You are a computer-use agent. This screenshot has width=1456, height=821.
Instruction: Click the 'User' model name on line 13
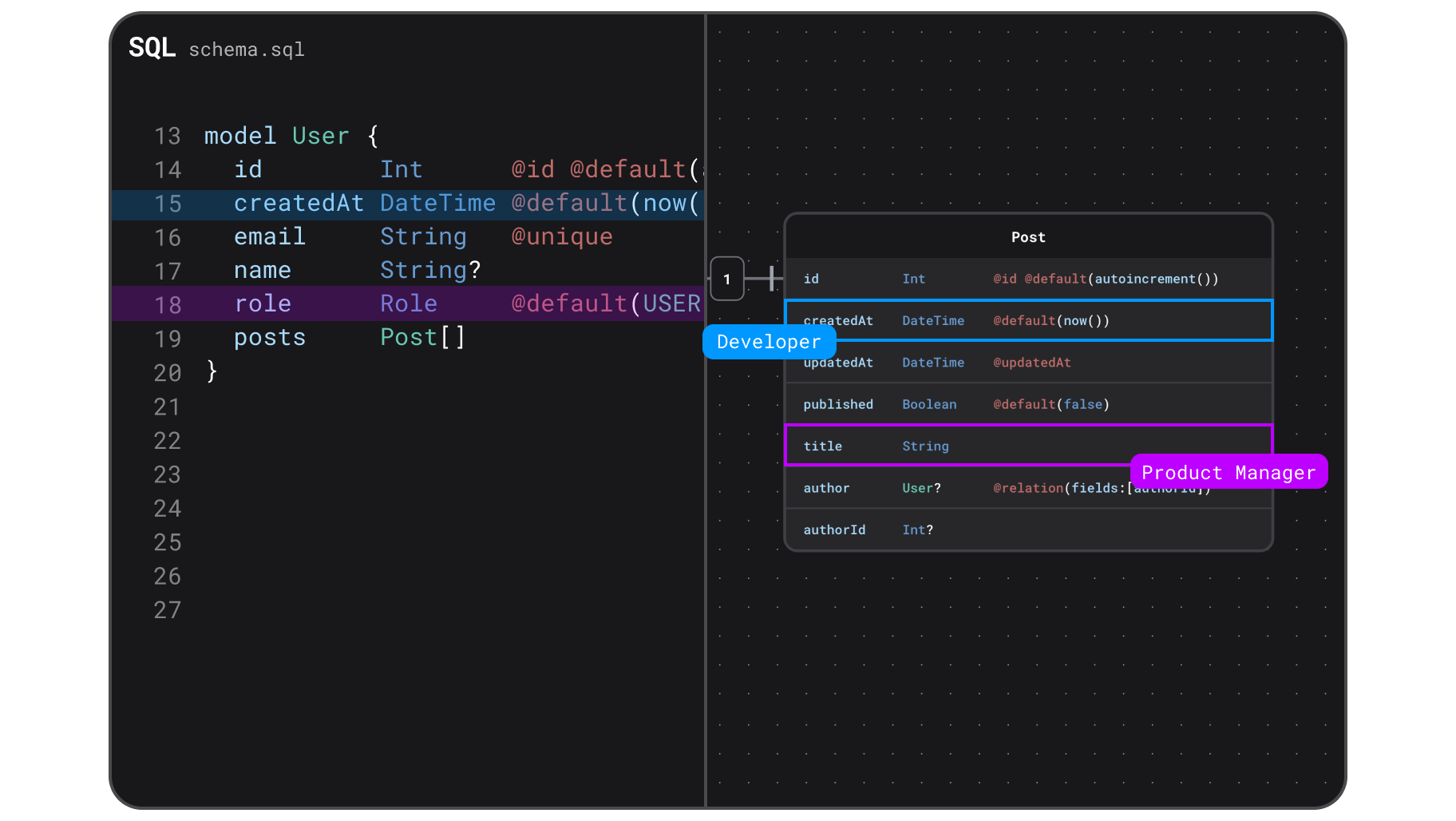tap(321, 136)
